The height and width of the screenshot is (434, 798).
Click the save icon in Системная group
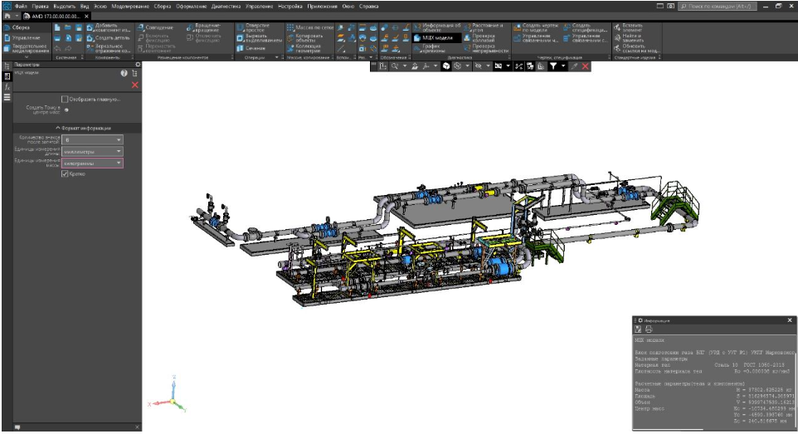coord(79,27)
